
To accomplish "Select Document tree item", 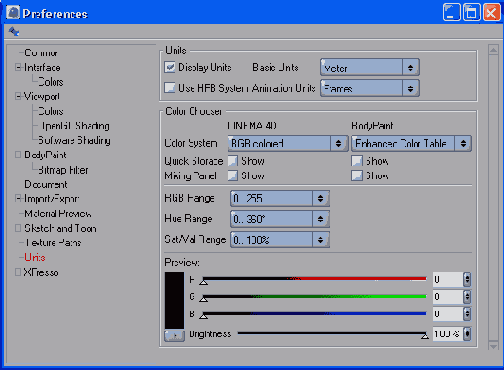I will tap(46, 184).
